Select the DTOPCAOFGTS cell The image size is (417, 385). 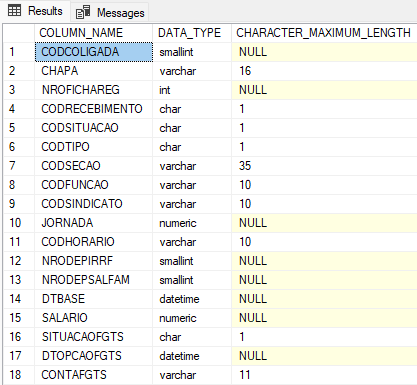click(x=94, y=356)
